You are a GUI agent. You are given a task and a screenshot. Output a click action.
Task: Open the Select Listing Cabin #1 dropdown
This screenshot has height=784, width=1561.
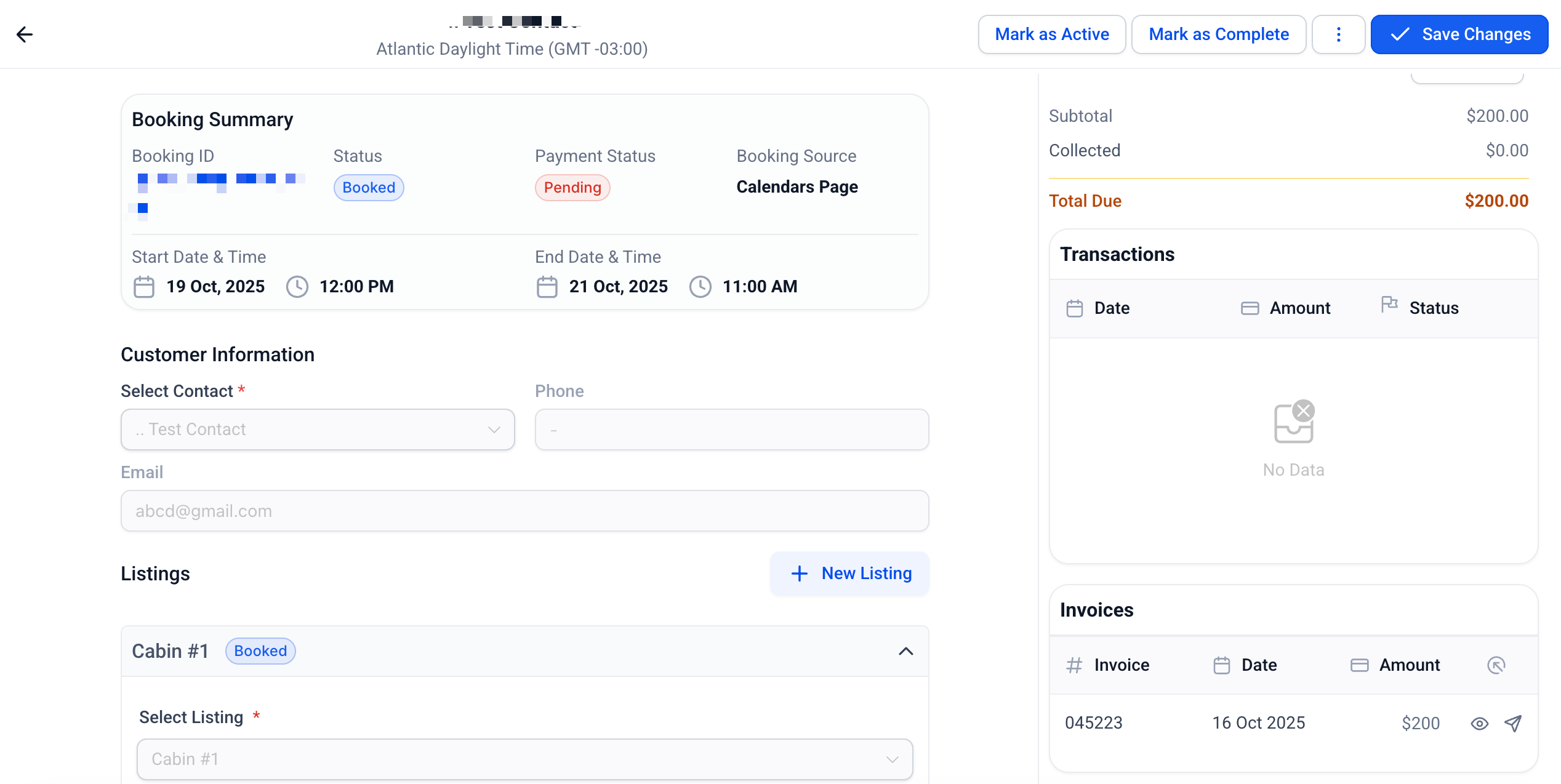coord(524,759)
